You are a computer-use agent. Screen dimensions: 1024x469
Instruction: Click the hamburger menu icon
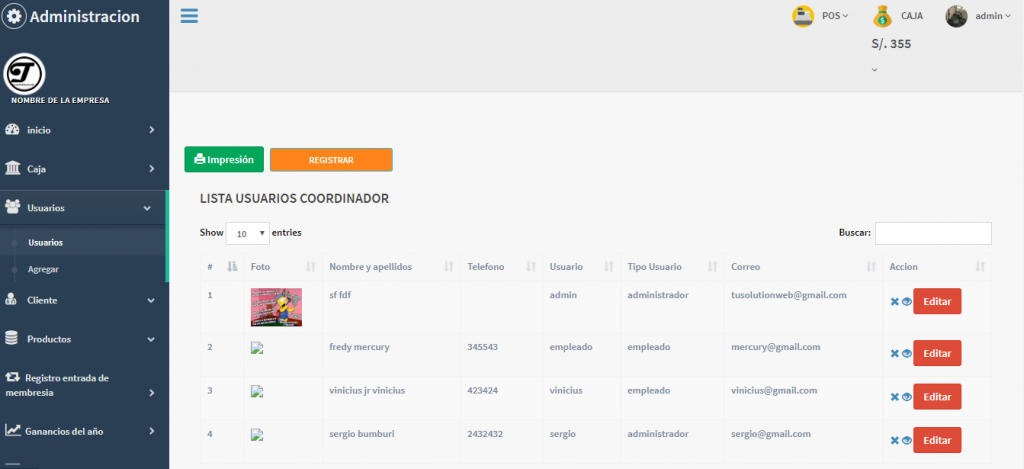[x=189, y=15]
